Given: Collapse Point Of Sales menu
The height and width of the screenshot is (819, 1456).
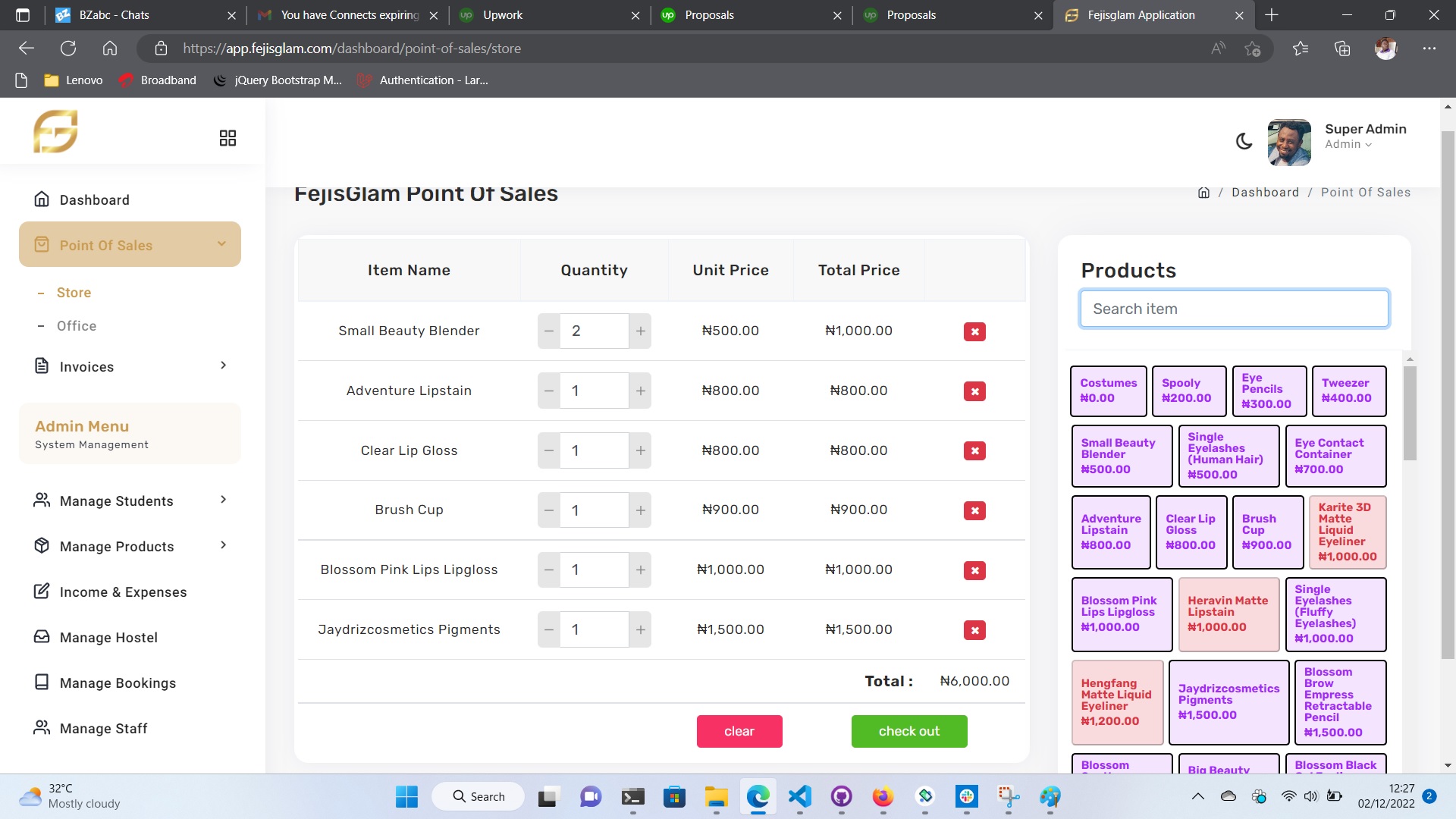Looking at the screenshot, I should [221, 244].
